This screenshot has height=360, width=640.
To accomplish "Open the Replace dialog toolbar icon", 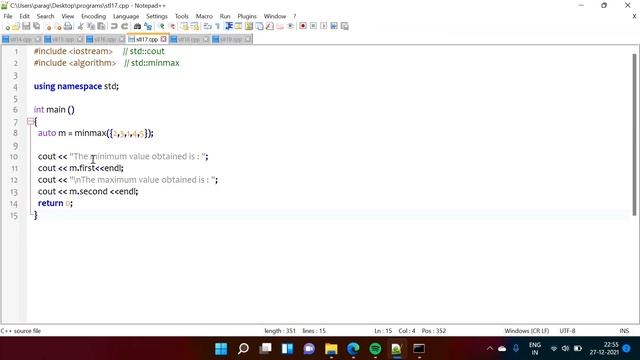I will (148, 27).
